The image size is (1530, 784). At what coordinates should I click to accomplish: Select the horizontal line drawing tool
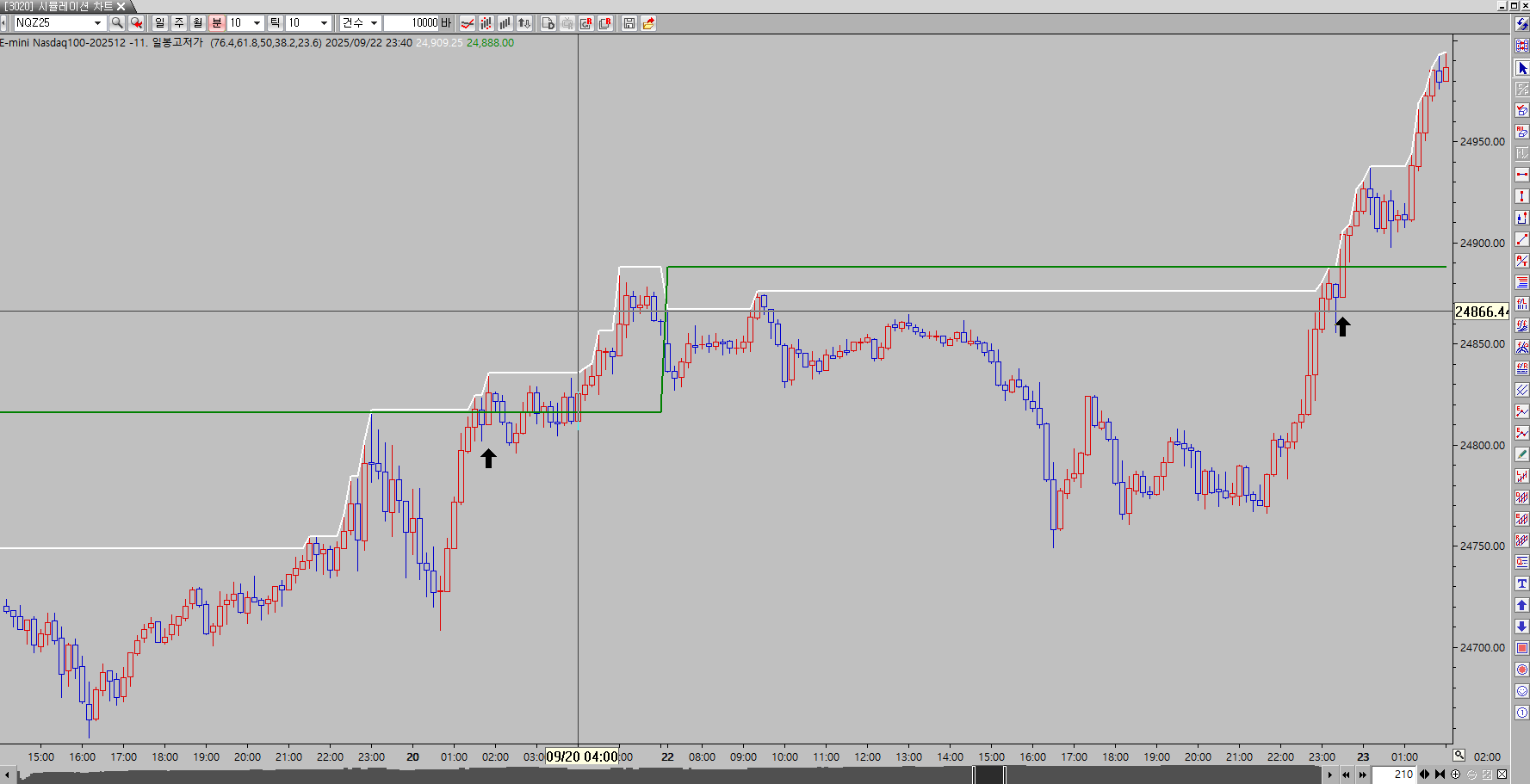pyautogui.click(x=1521, y=175)
